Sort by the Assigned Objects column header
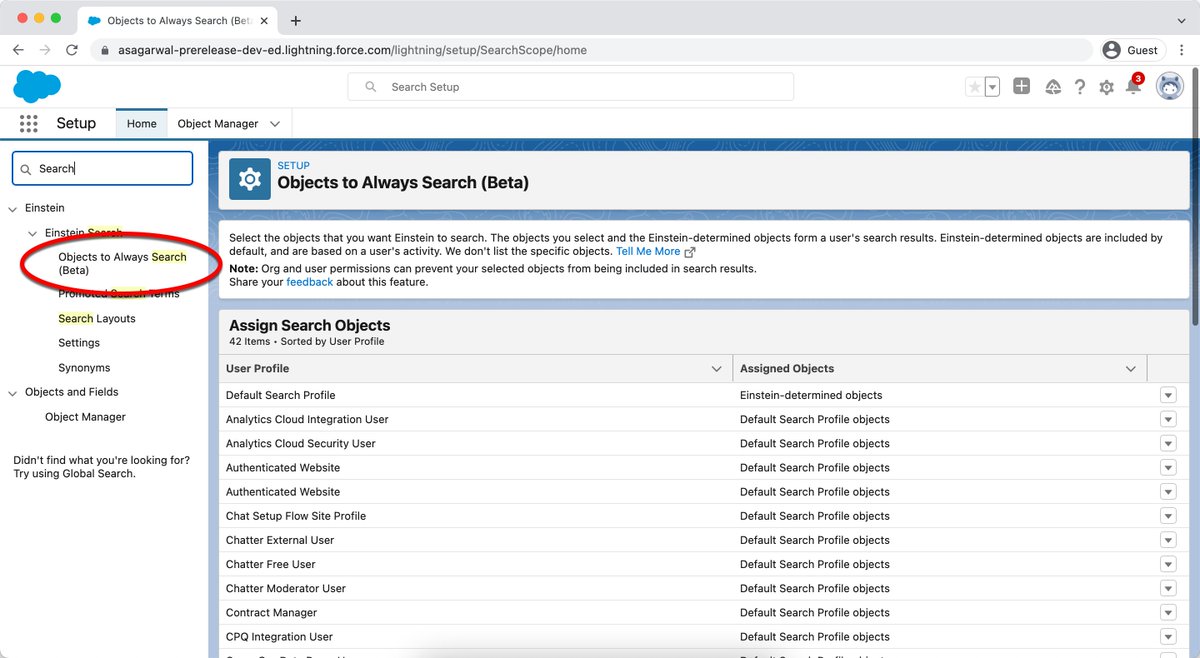The height and width of the screenshot is (658, 1200). coord(787,369)
